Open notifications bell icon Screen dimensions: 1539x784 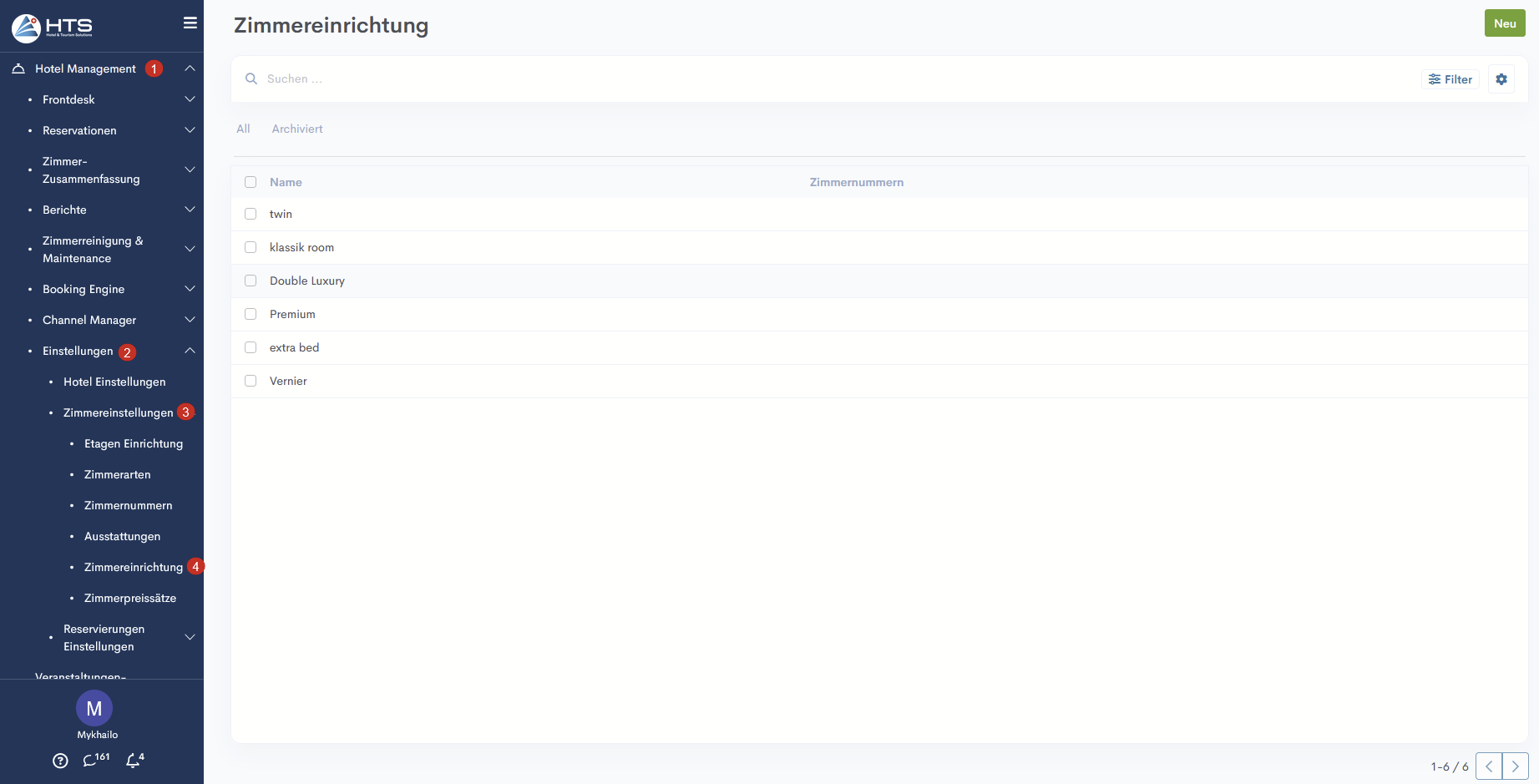(x=134, y=760)
